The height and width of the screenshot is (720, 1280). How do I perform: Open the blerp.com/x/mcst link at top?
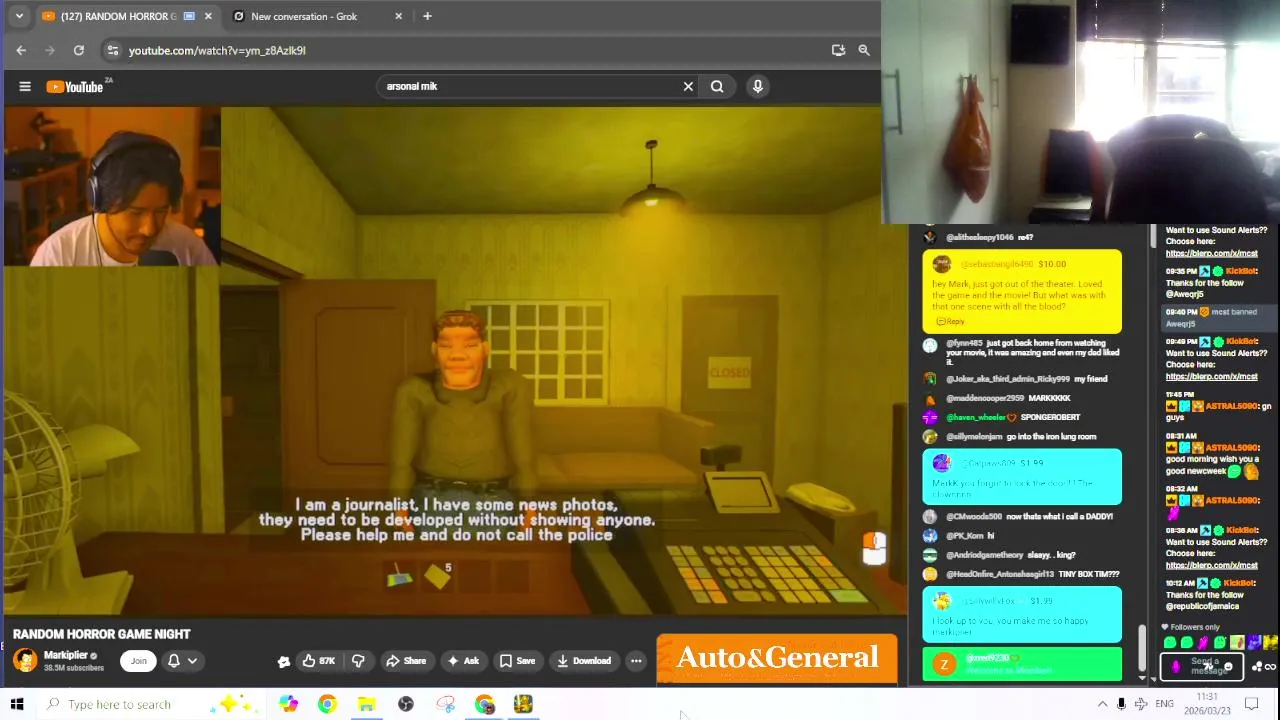click(x=1212, y=253)
